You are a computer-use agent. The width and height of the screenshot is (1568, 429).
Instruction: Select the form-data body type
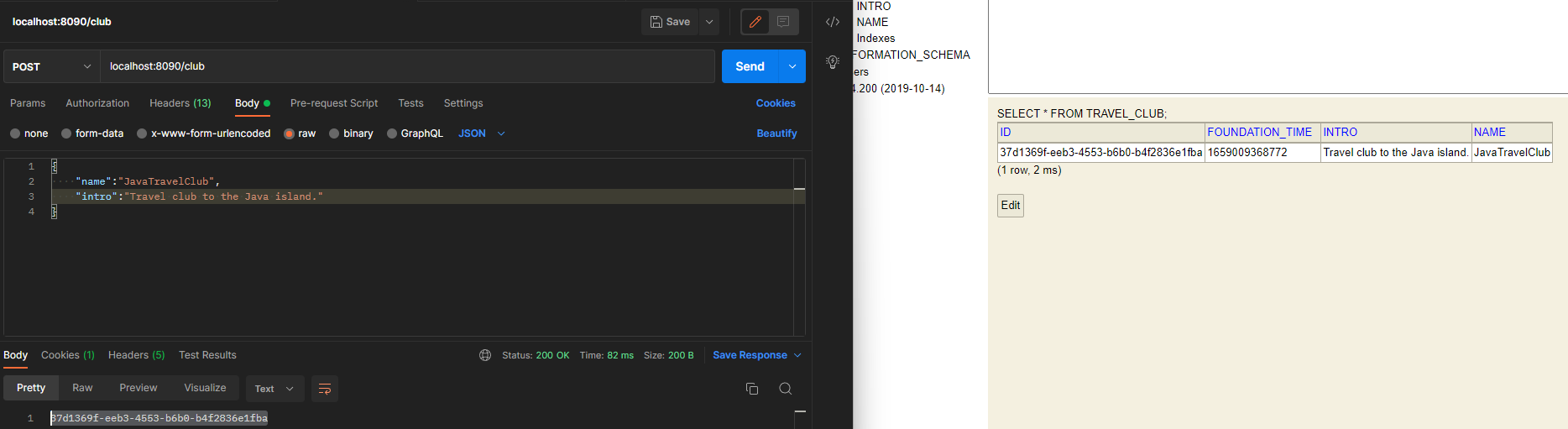click(x=92, y=133)
